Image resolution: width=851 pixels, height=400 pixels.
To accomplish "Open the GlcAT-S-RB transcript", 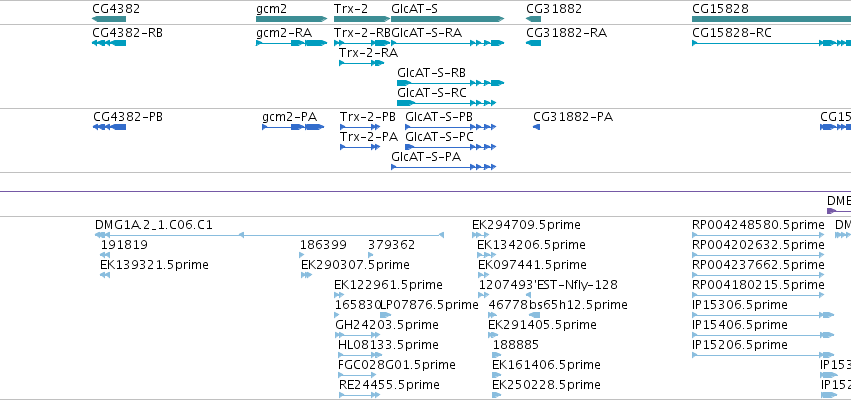I will pyautogui.click(x=450, y=83).
